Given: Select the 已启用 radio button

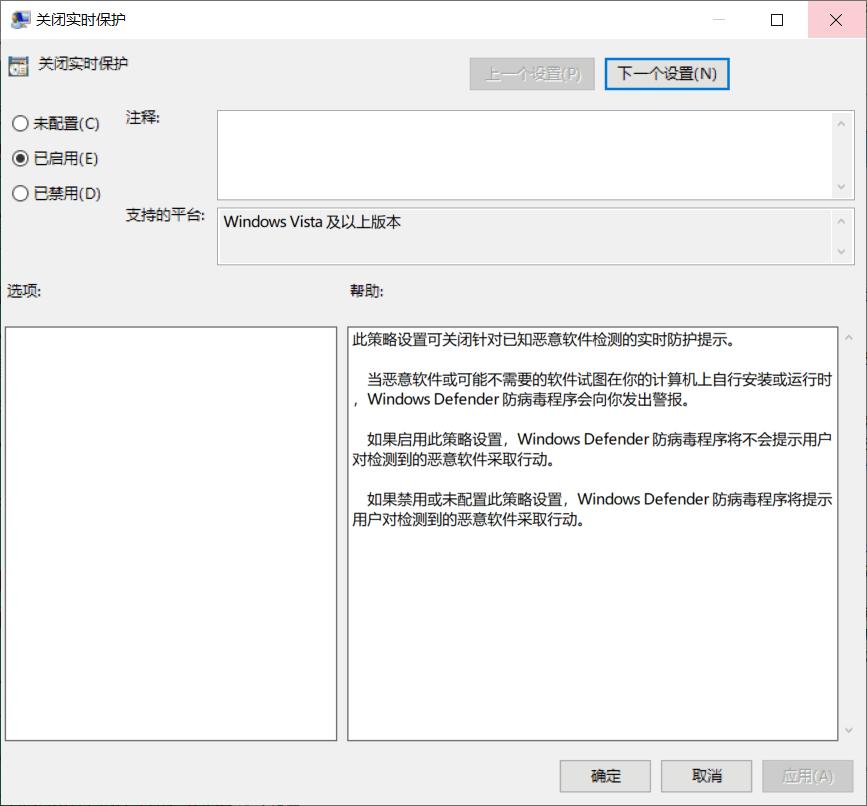Looking at the screenshot, I should point(18,158).
